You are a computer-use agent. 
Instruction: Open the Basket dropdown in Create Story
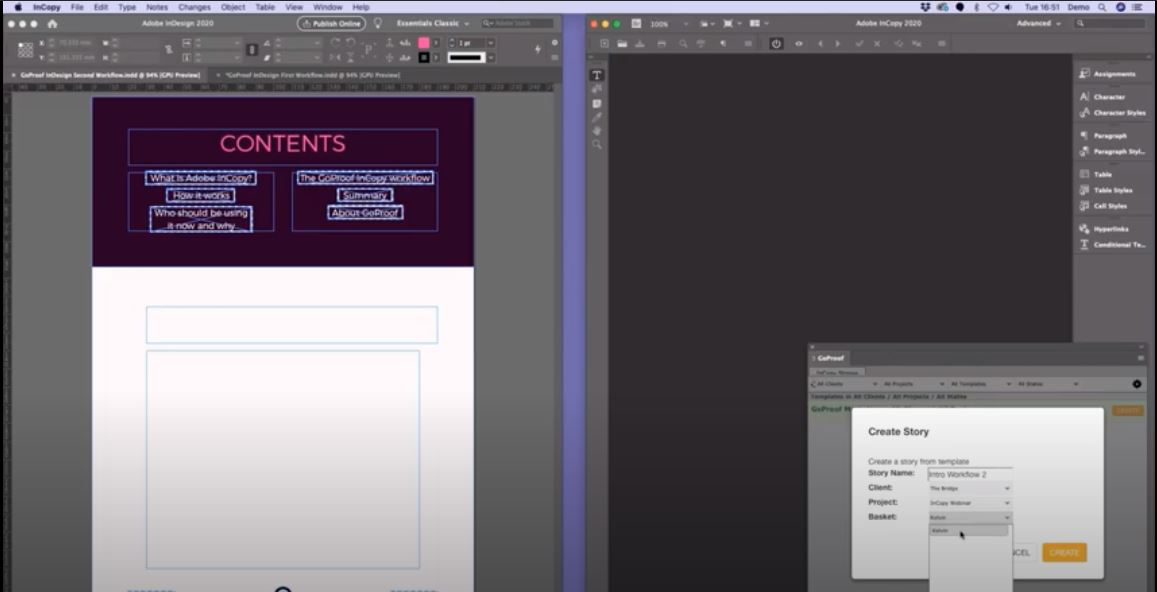coord(970,517)
